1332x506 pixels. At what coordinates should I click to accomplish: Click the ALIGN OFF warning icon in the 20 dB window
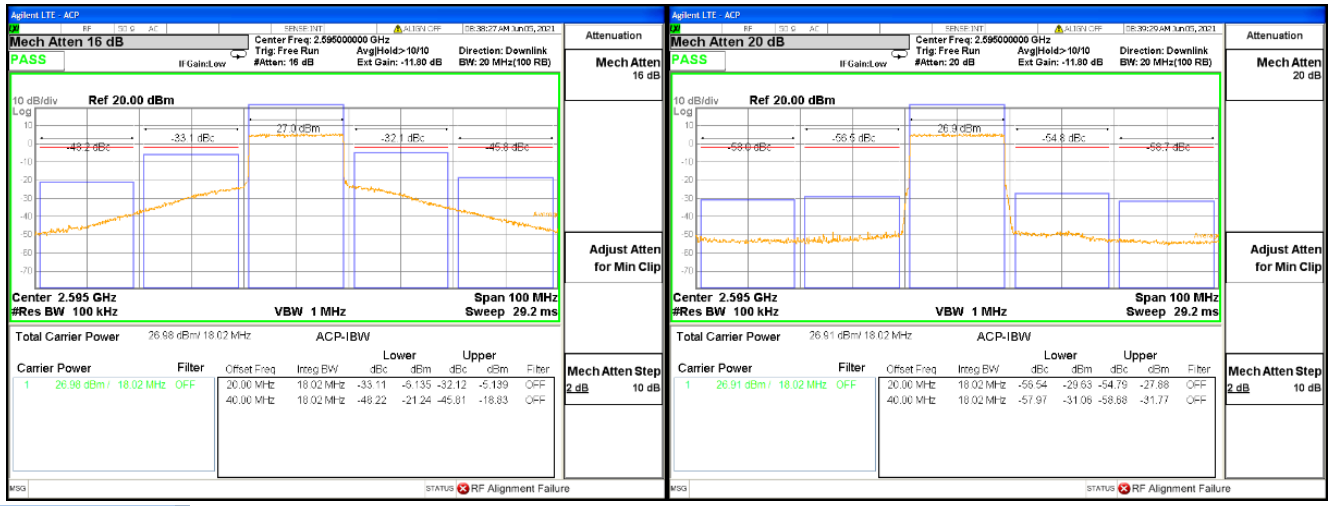tap(1060, 29)
